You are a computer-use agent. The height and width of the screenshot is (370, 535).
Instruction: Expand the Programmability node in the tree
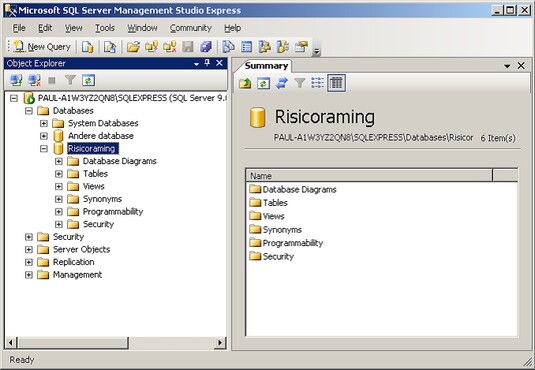[59, 212]
